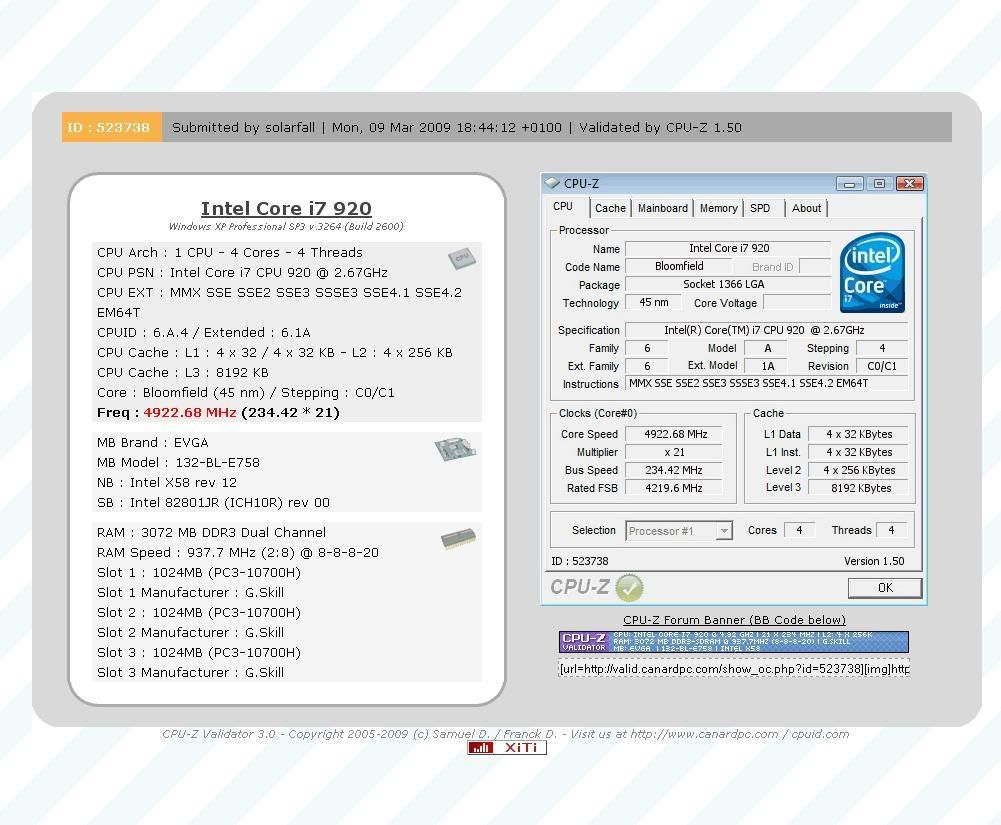Click the 'Submitted by solarfall' header text

point(243,128)
